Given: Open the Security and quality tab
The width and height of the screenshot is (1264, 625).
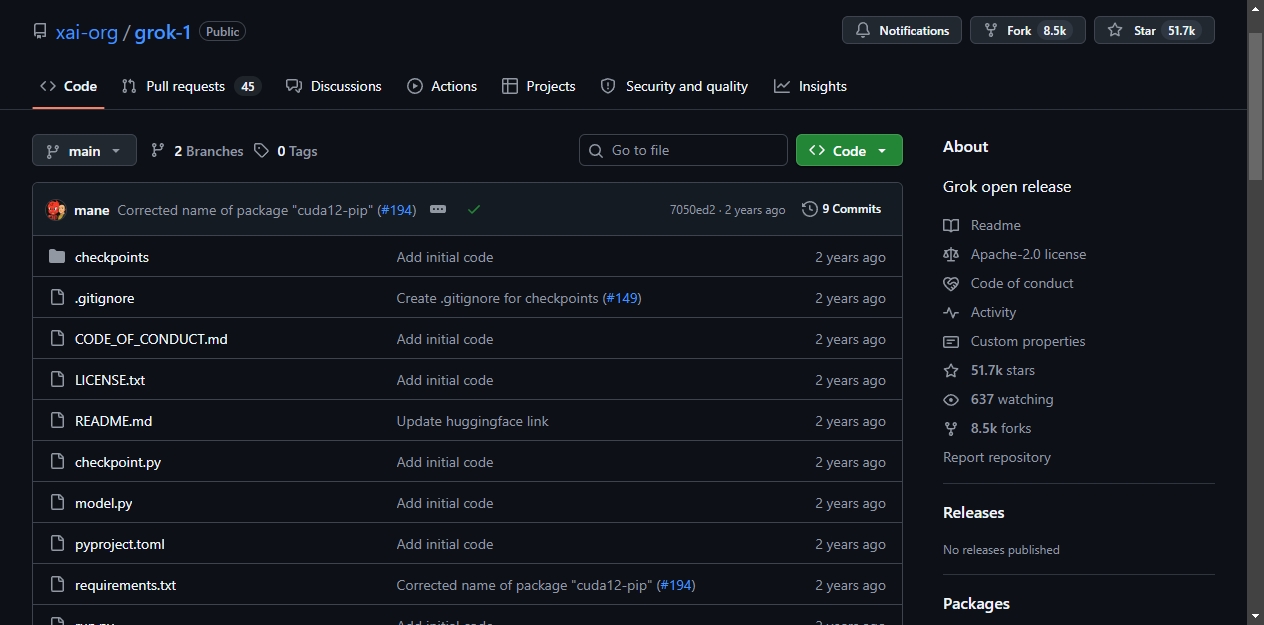Looking at the screenshot, I should click(674, 86).
